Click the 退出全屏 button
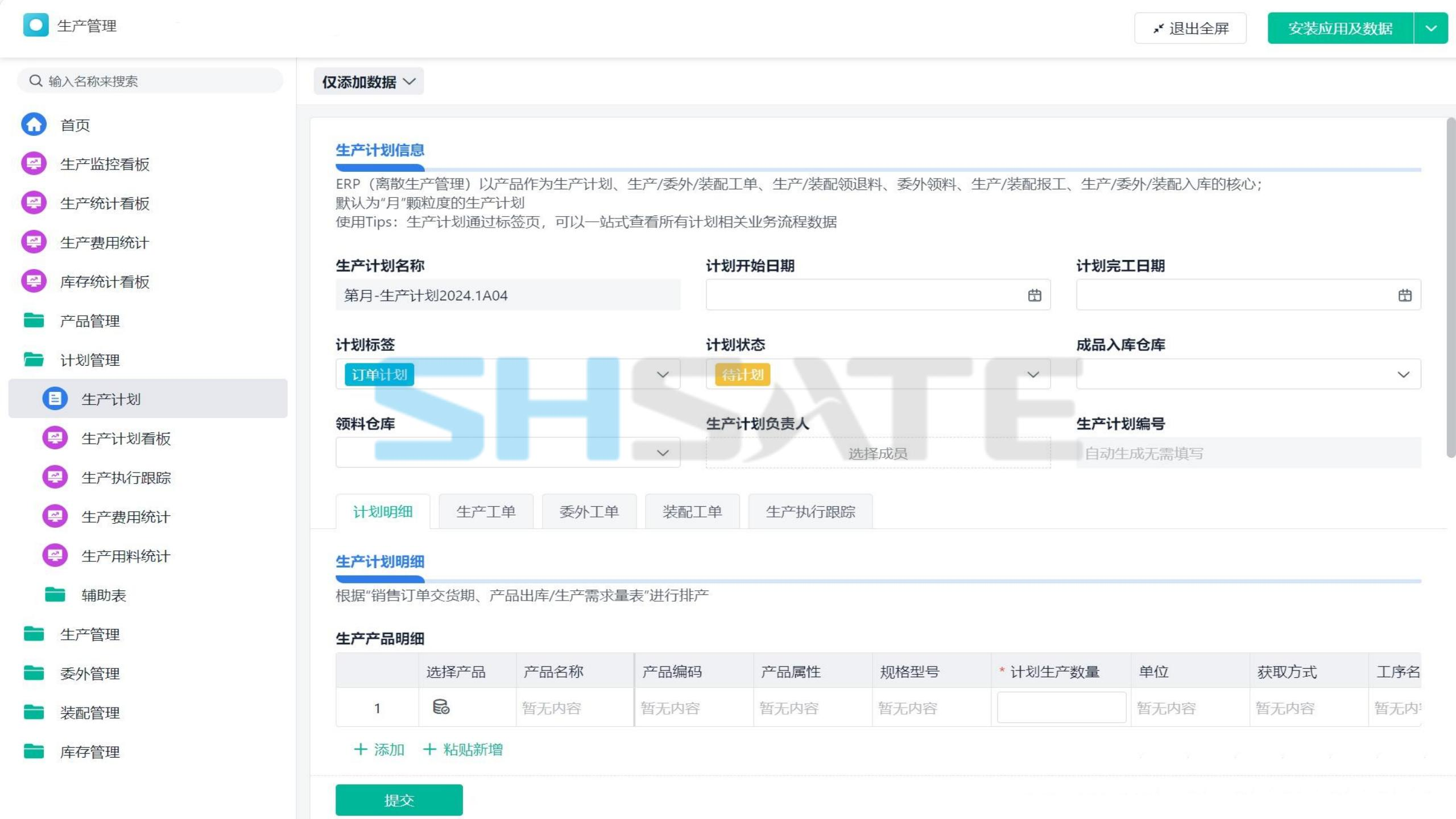Image resolution: width=1456 pixels, height=819 pixels. tap(1190, 28)
